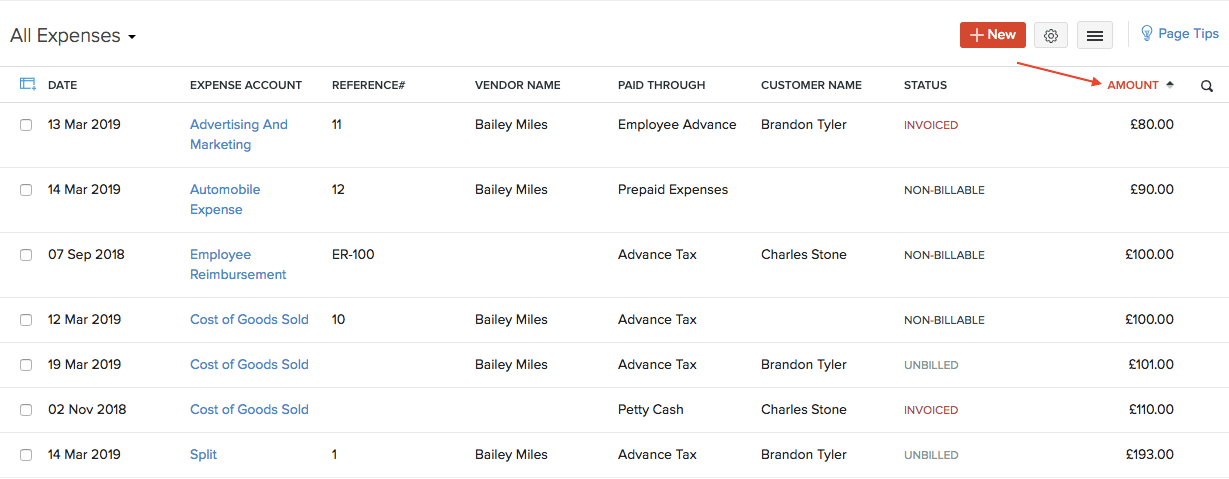Sort by the Date column header
This screenshot has width=1229, height=479.
click(62, 85)
